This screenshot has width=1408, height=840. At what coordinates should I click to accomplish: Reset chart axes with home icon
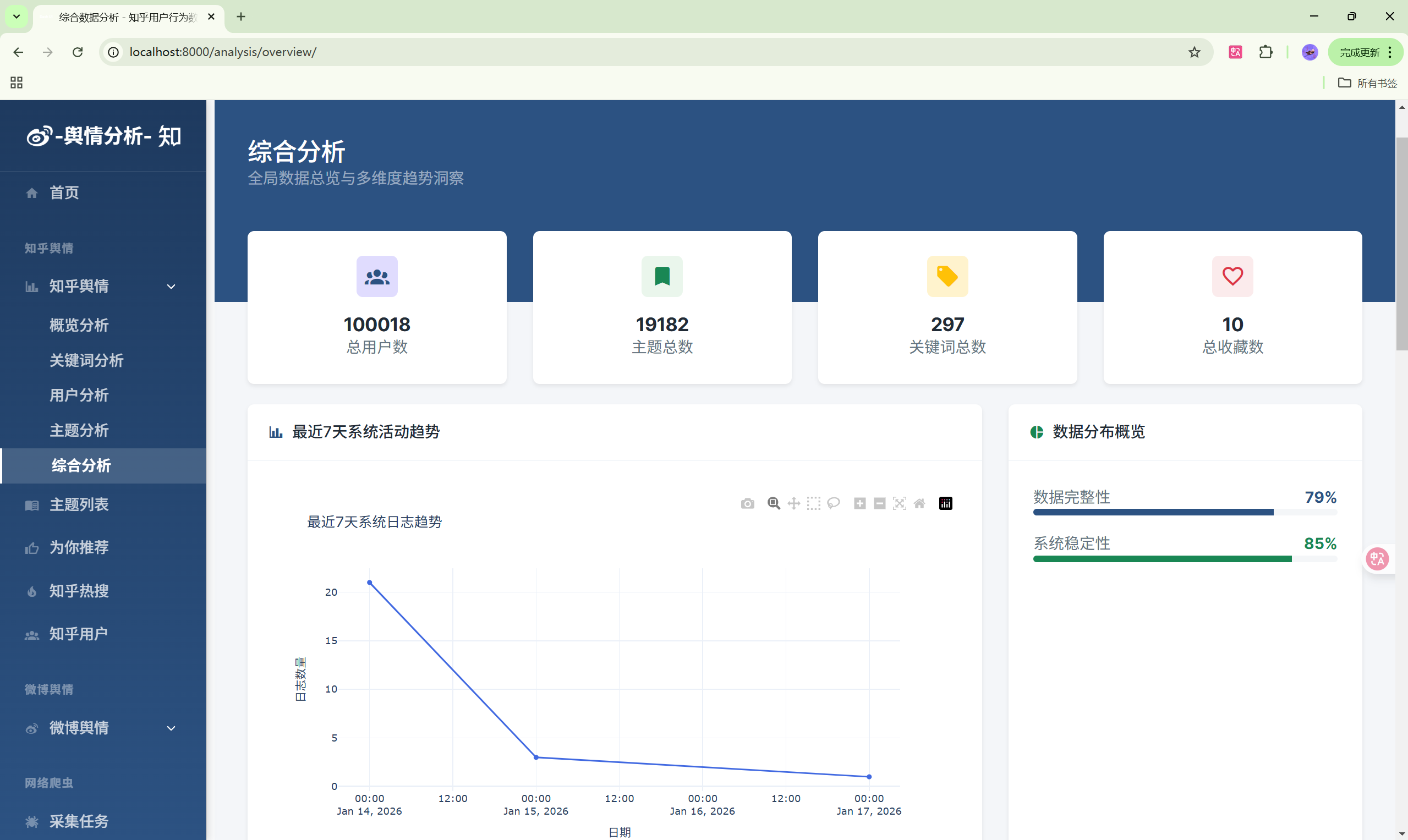coord(919,503)
